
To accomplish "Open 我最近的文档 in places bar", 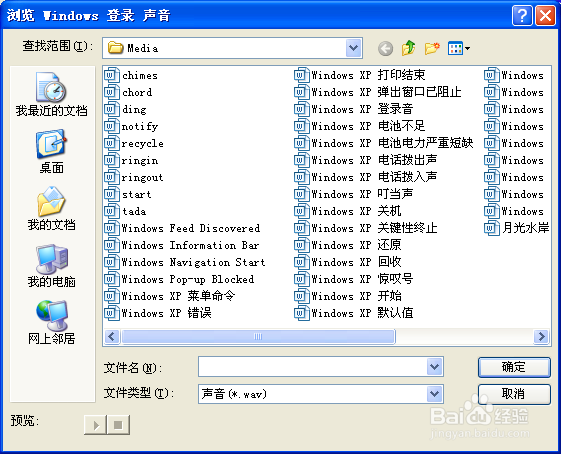I will 52,94.
